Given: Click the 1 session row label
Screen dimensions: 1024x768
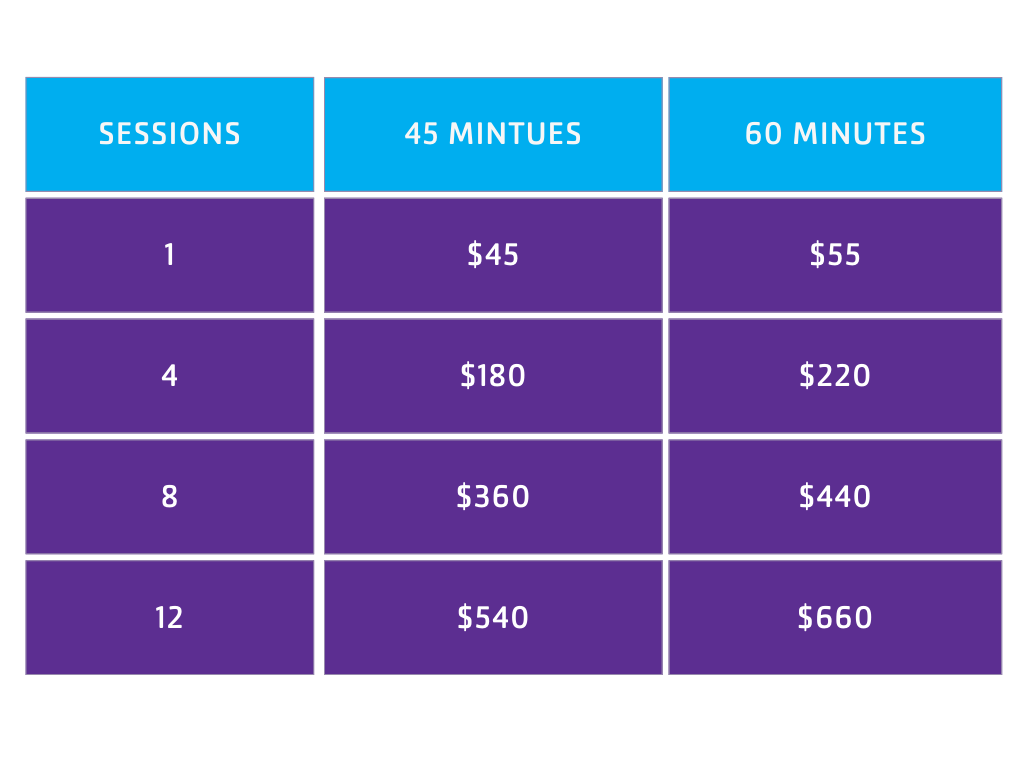Looking at the screenshot, I should pos(169,255).
